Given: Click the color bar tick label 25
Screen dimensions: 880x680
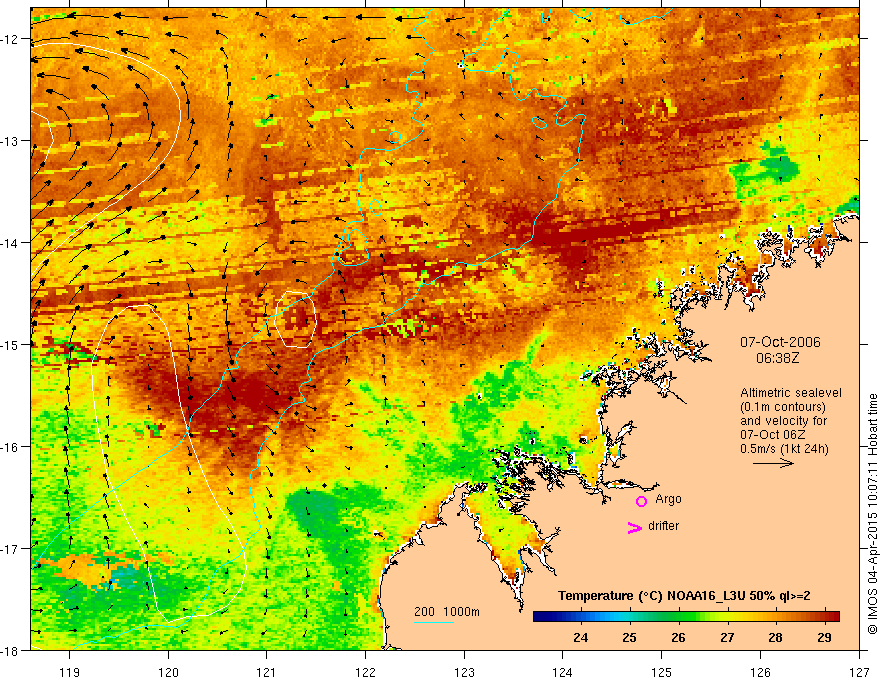Looking at the screenshot, I should (629, 637).
